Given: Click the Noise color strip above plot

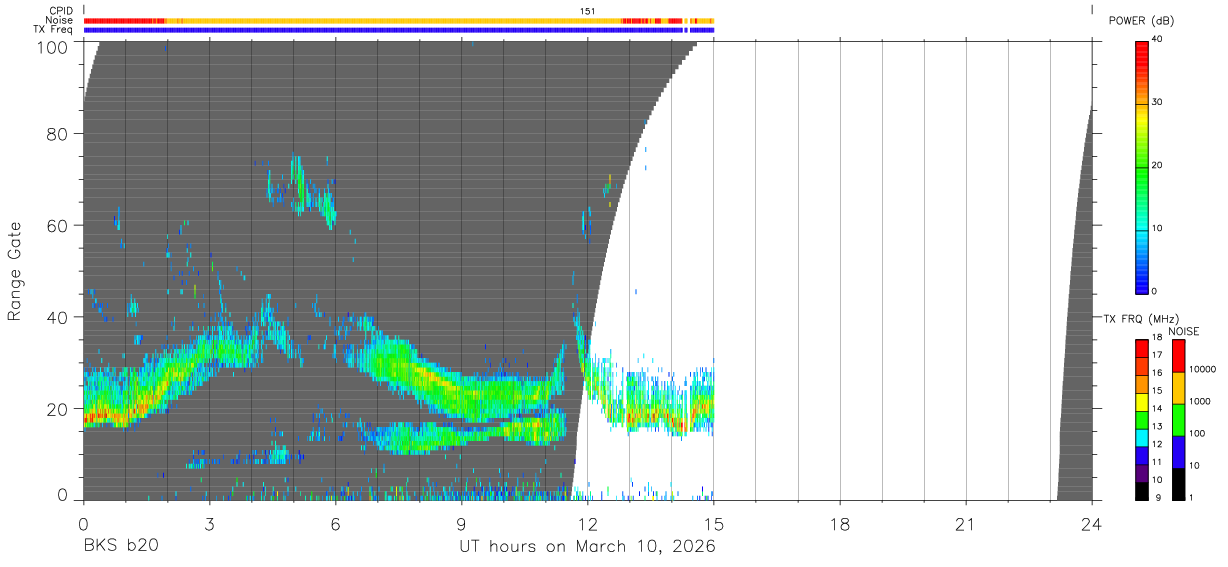Looking at the screenshot, I should tap(398, 20).
